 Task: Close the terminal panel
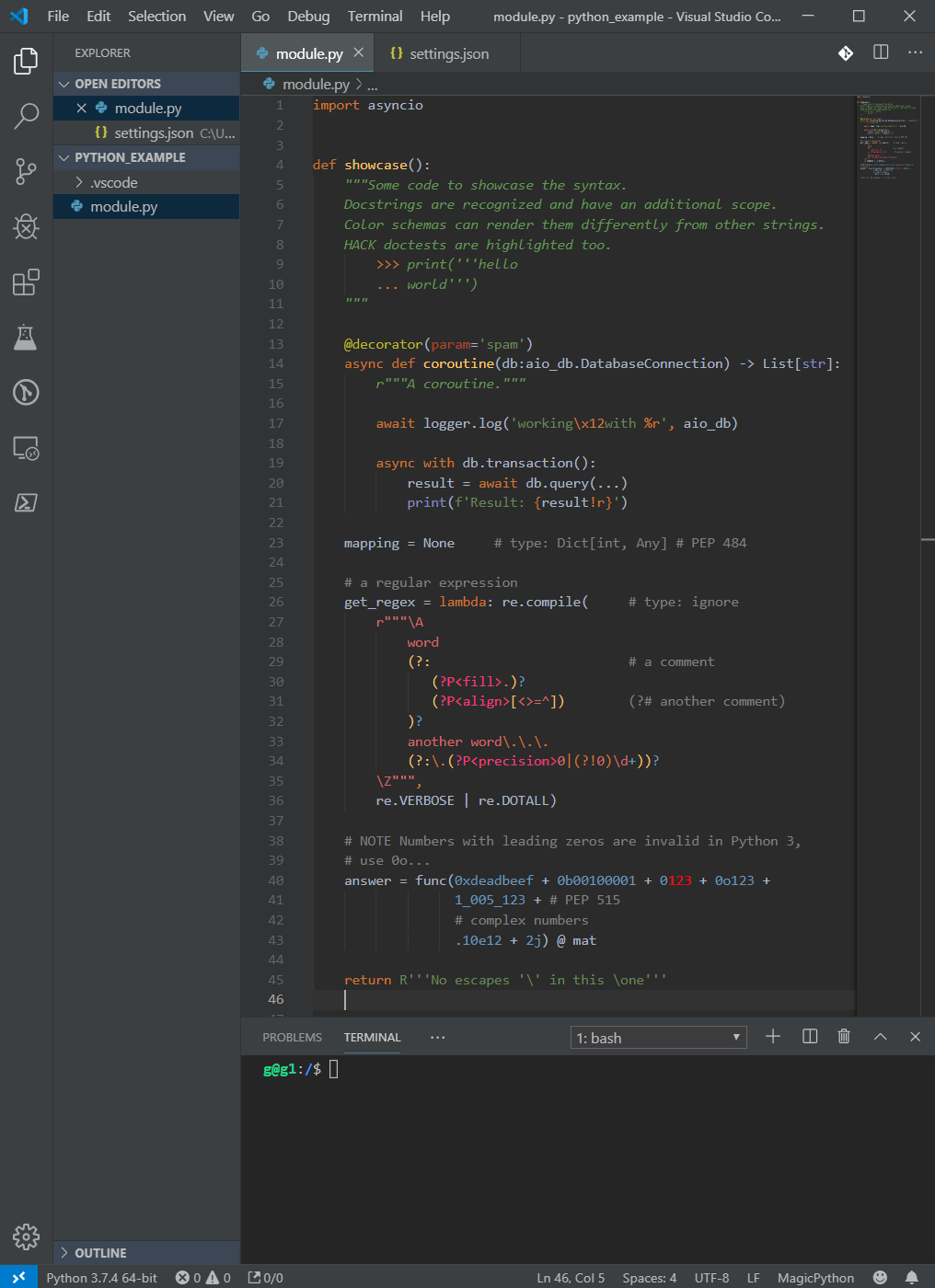[x=915, y=1037]
